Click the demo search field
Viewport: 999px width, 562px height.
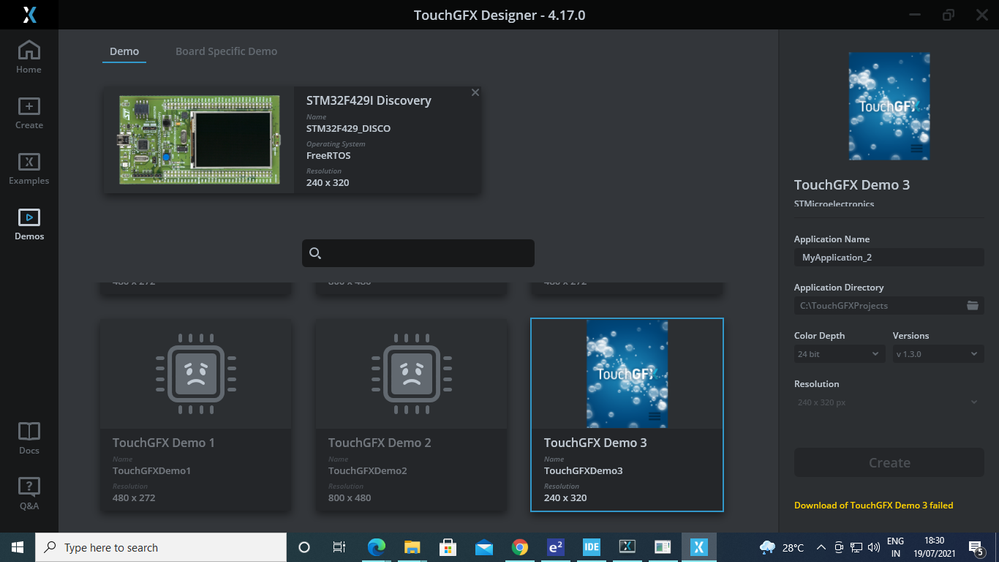(418, 253)
